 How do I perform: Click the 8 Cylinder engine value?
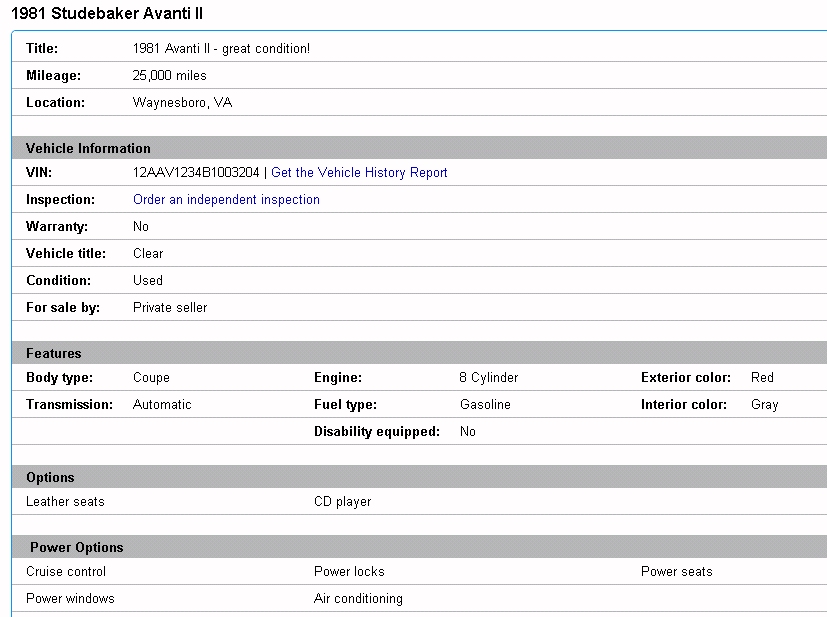coord(488,378)
